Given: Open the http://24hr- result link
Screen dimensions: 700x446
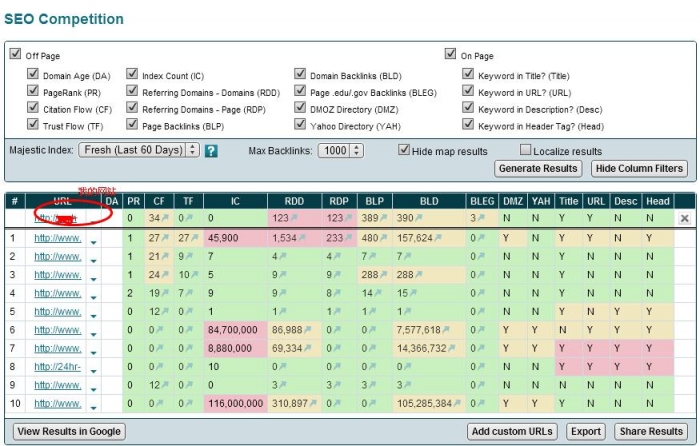Looking at the screenshot, I should click(58, 367).
